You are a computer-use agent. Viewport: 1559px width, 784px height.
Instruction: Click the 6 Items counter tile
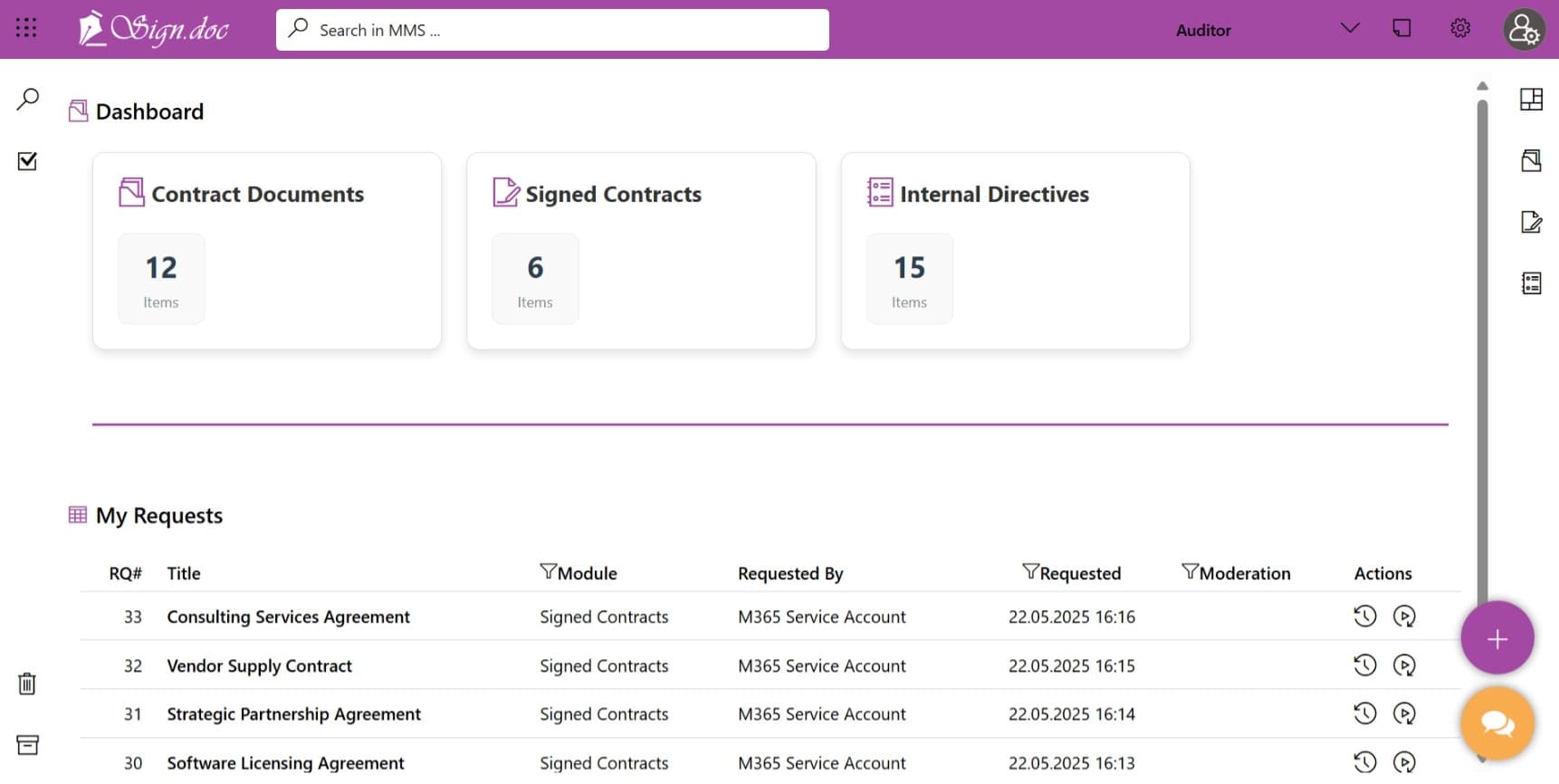click(535, 279)
